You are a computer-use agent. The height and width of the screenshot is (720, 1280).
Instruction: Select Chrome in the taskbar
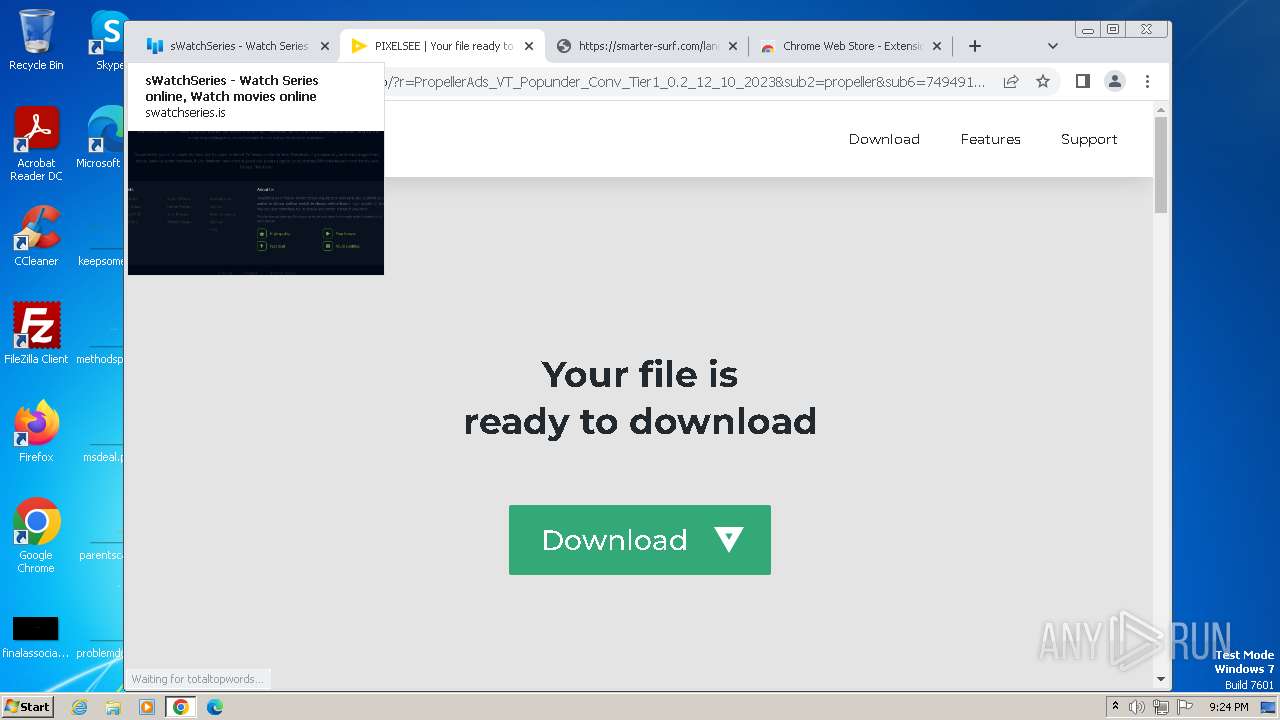181,707
